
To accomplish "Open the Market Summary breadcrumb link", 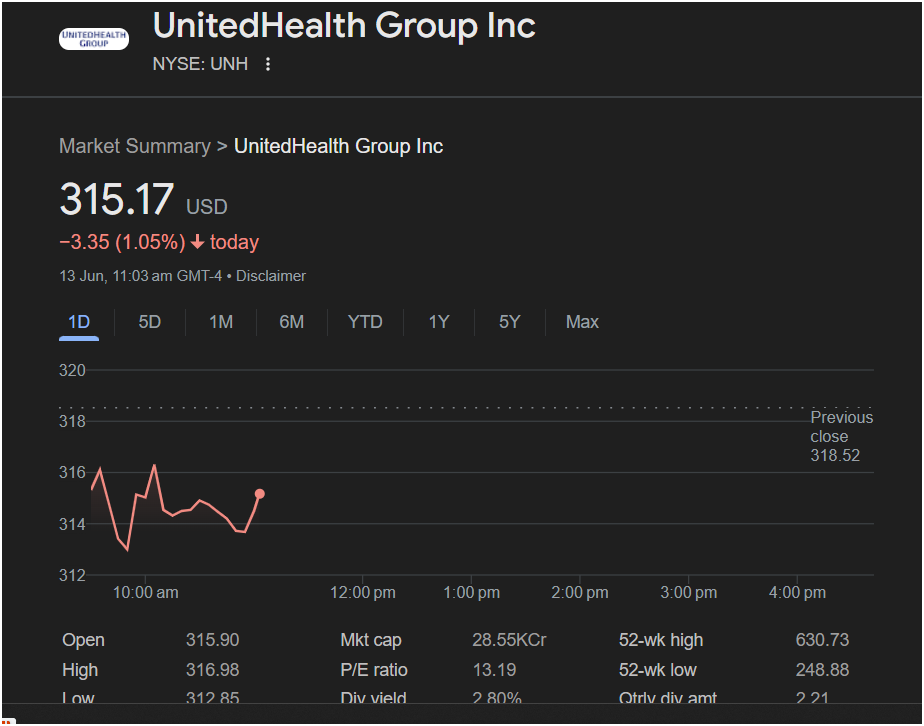I will pos(135,146).
